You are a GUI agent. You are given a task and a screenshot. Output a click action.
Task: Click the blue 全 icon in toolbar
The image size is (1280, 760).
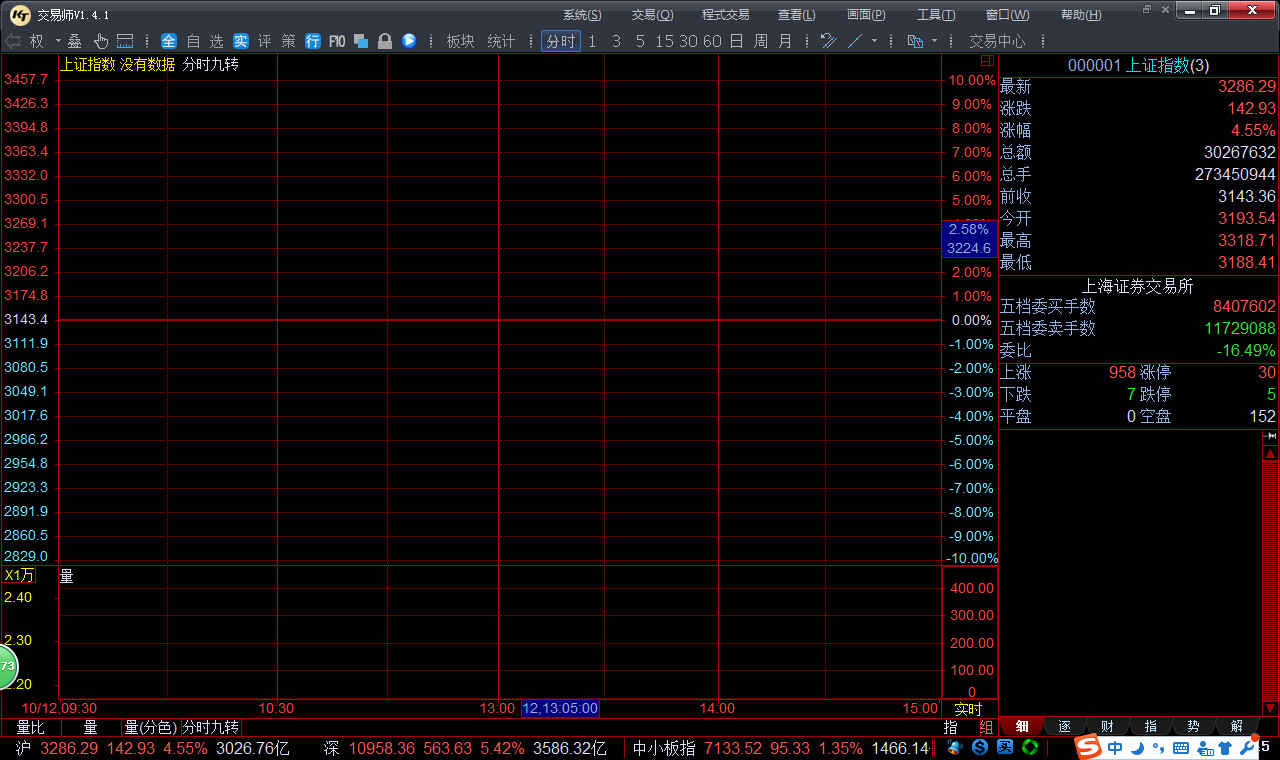(168, 41)
